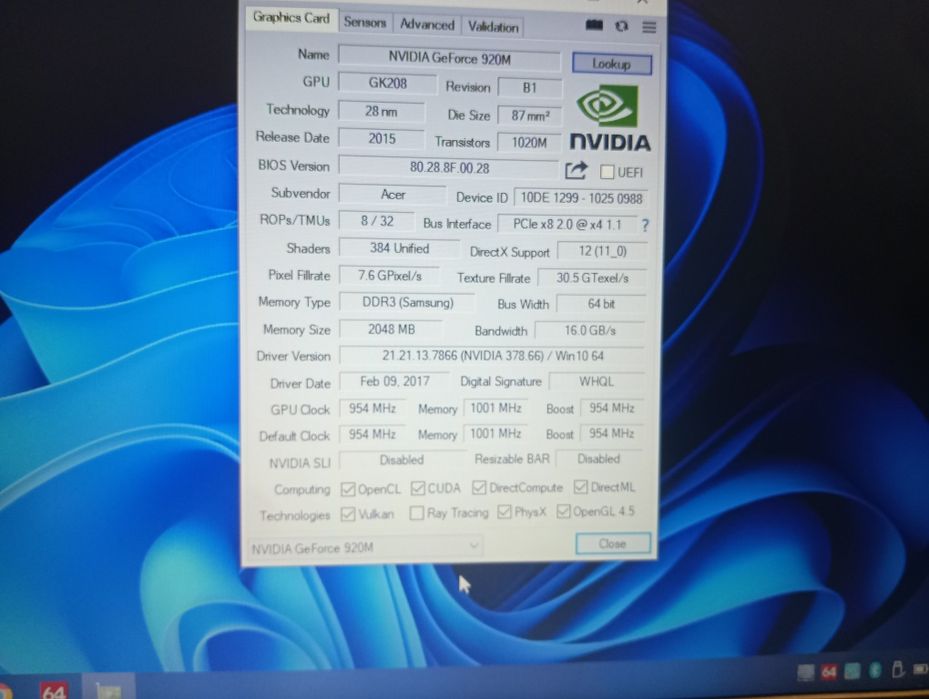Click the Memory Type value DDR3 (Samsung)
Viewport: 929px width, 699px height.
pos(407,302)
